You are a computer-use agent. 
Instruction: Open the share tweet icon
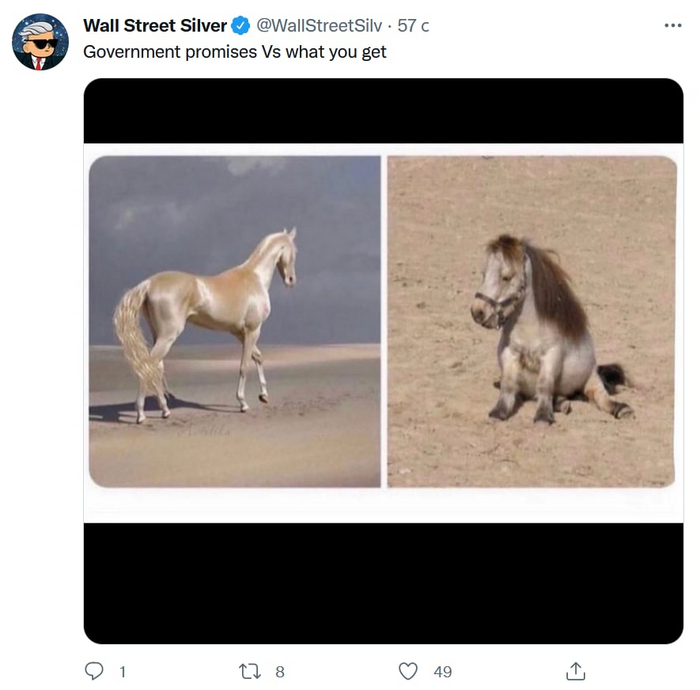(x=576, y=671)
